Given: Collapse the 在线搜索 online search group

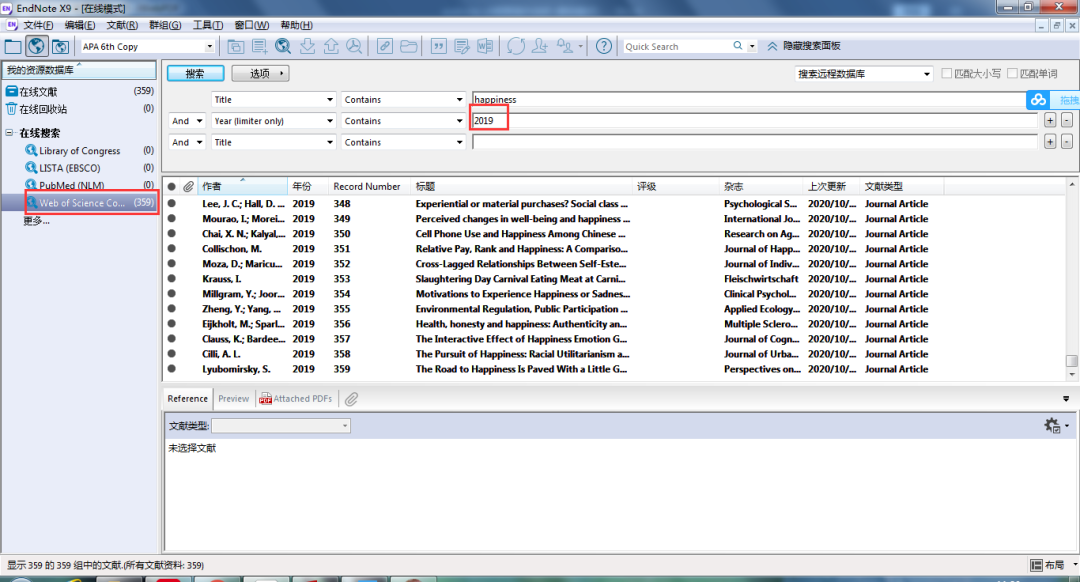Looking at the screenshot, I should click(10, 133).
